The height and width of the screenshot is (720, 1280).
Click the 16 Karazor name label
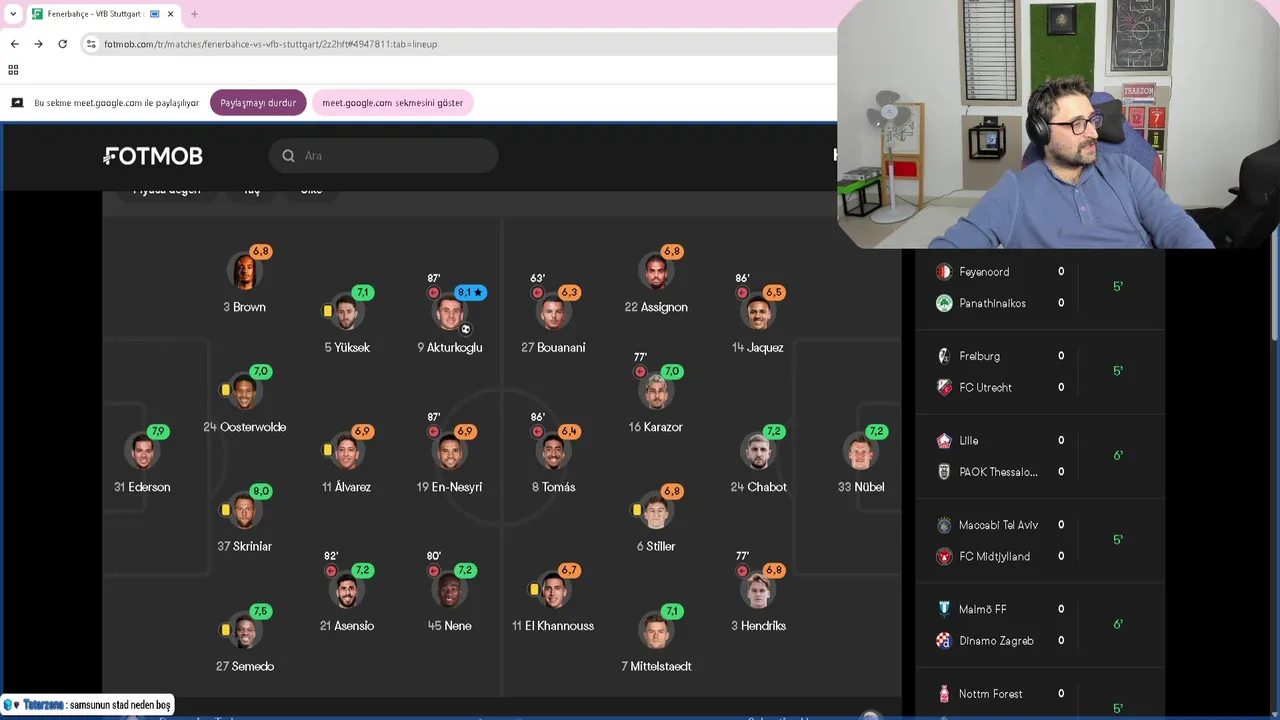tap(655, 427)
